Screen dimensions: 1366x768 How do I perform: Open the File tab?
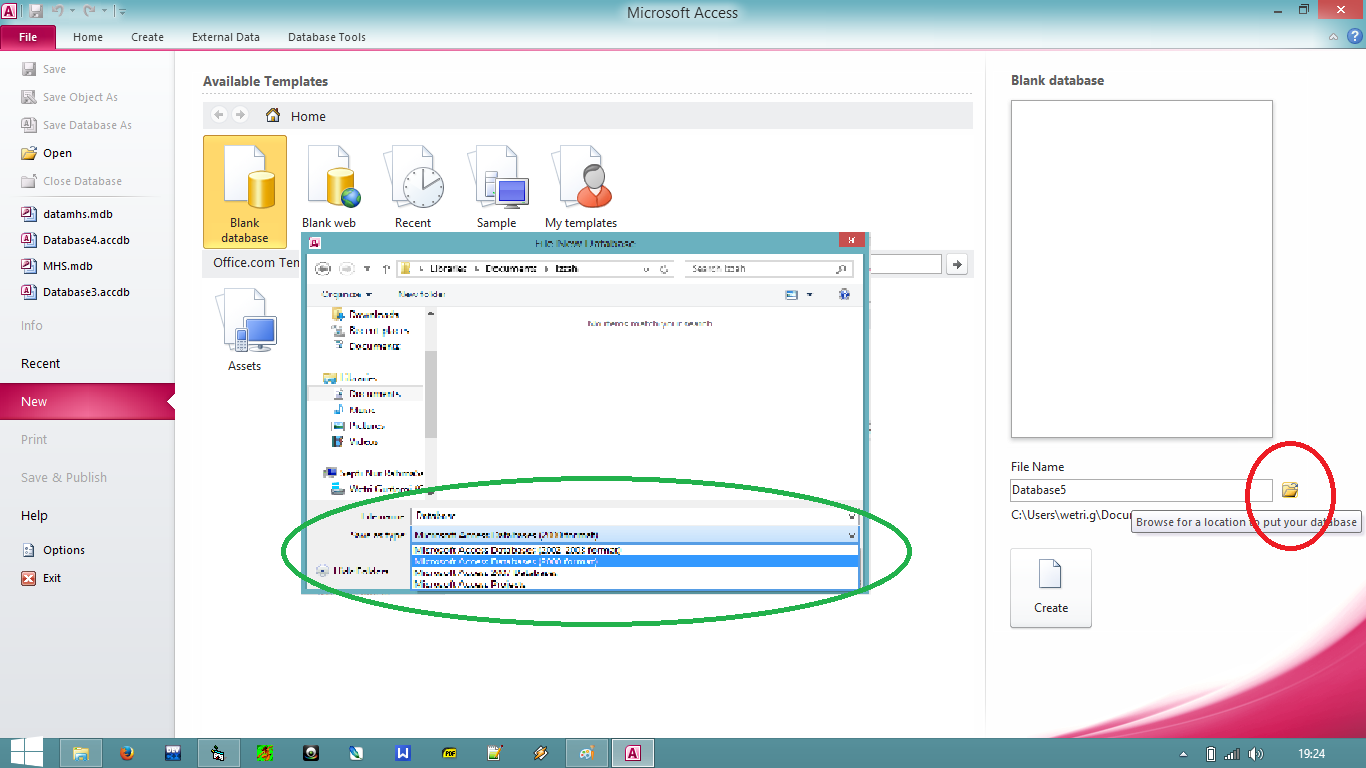coord(28,37)
